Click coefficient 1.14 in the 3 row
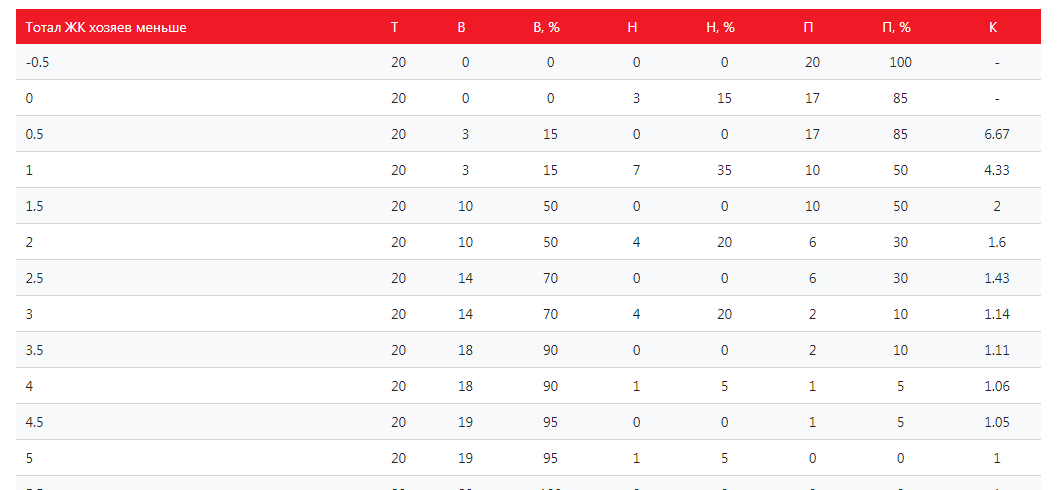Viewport: 1058px width, 490px height. tap(997, 314)
